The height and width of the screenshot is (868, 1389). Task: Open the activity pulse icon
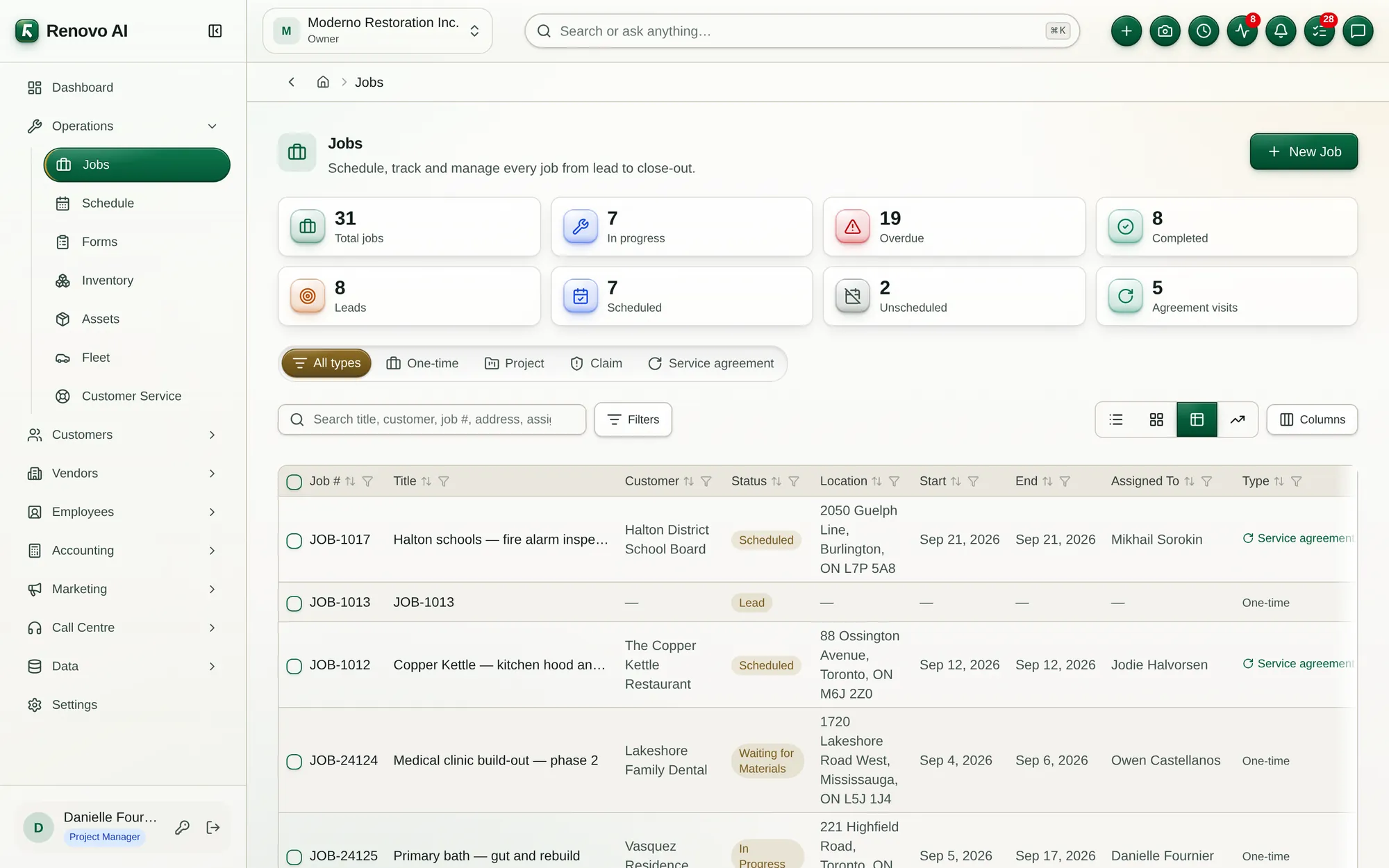[x=1242, y=31]
